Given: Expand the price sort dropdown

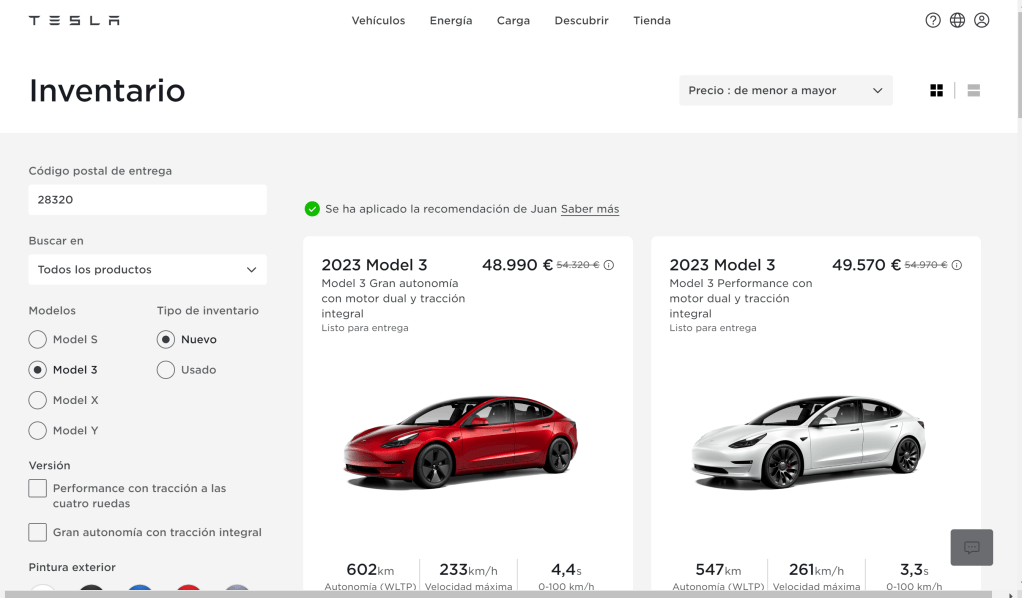Looking at the screenshot, I should click(x=785, y=91).
